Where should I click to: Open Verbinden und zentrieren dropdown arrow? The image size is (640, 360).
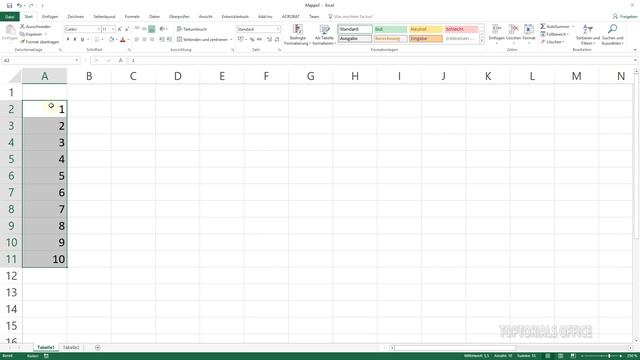click(231, 40)
